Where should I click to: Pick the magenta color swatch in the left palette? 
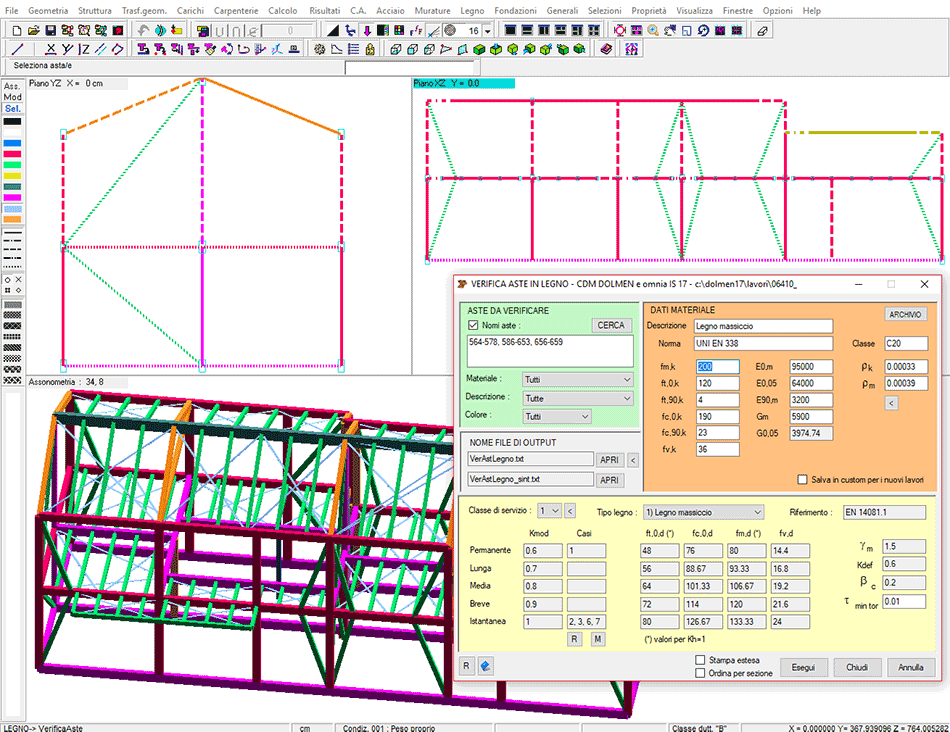[12, 198]
